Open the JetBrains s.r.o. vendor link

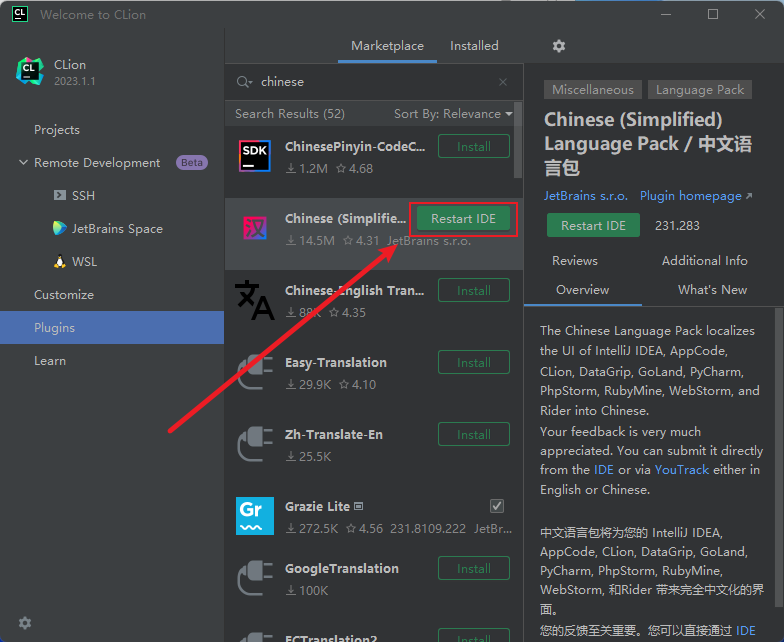586,196
